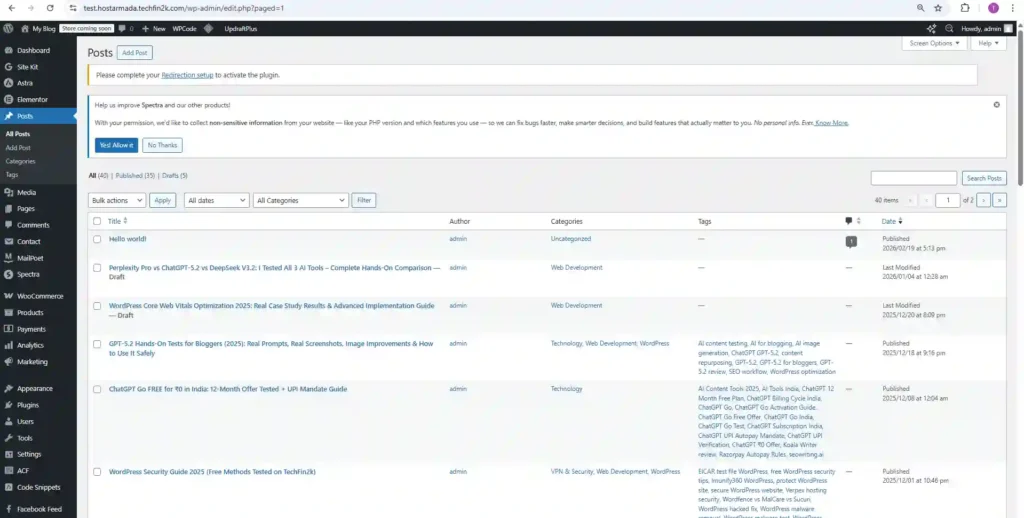Open comments bubble icon in admin bar

click(x=122, y=29)
